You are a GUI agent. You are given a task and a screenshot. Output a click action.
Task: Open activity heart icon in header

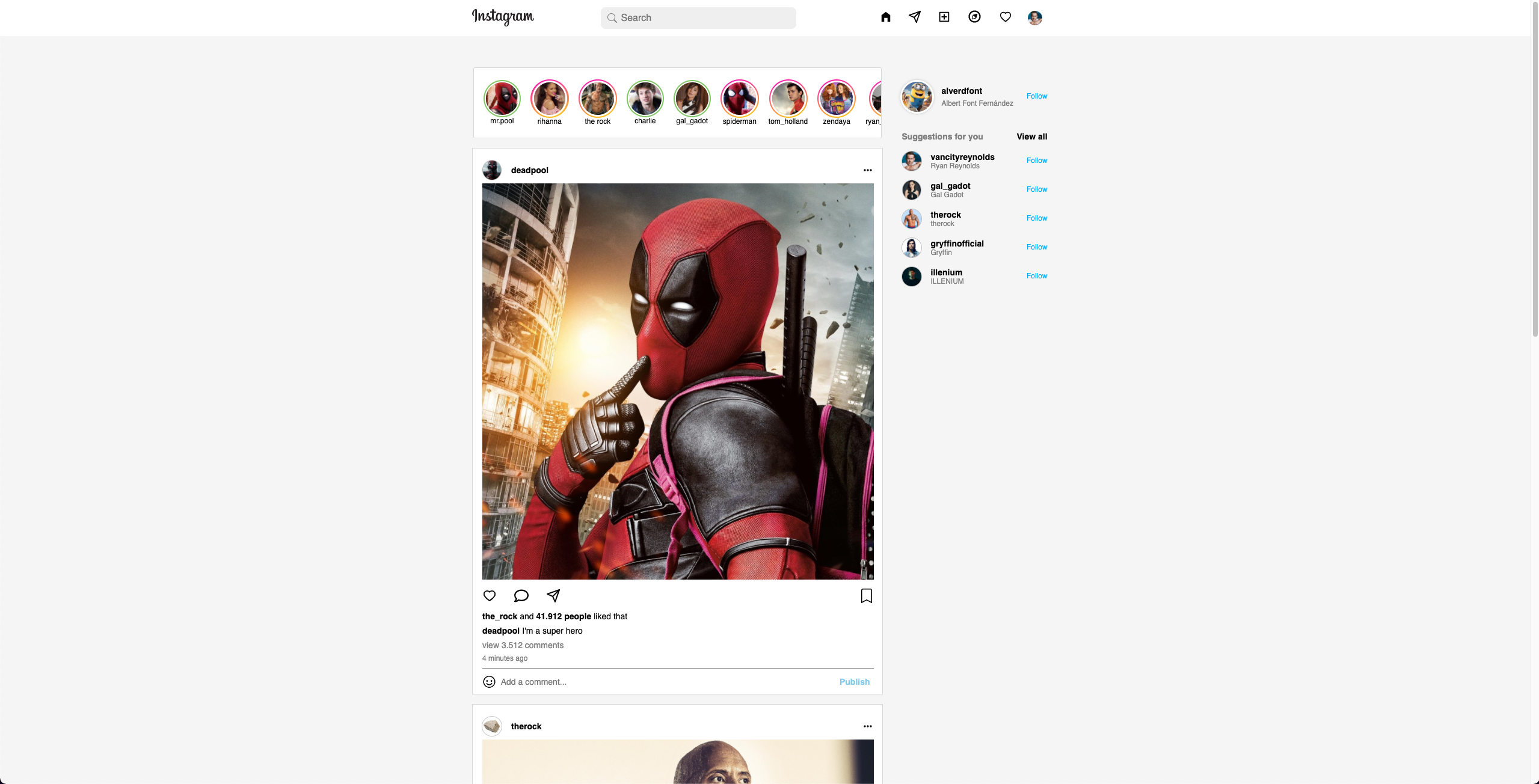1005,17
